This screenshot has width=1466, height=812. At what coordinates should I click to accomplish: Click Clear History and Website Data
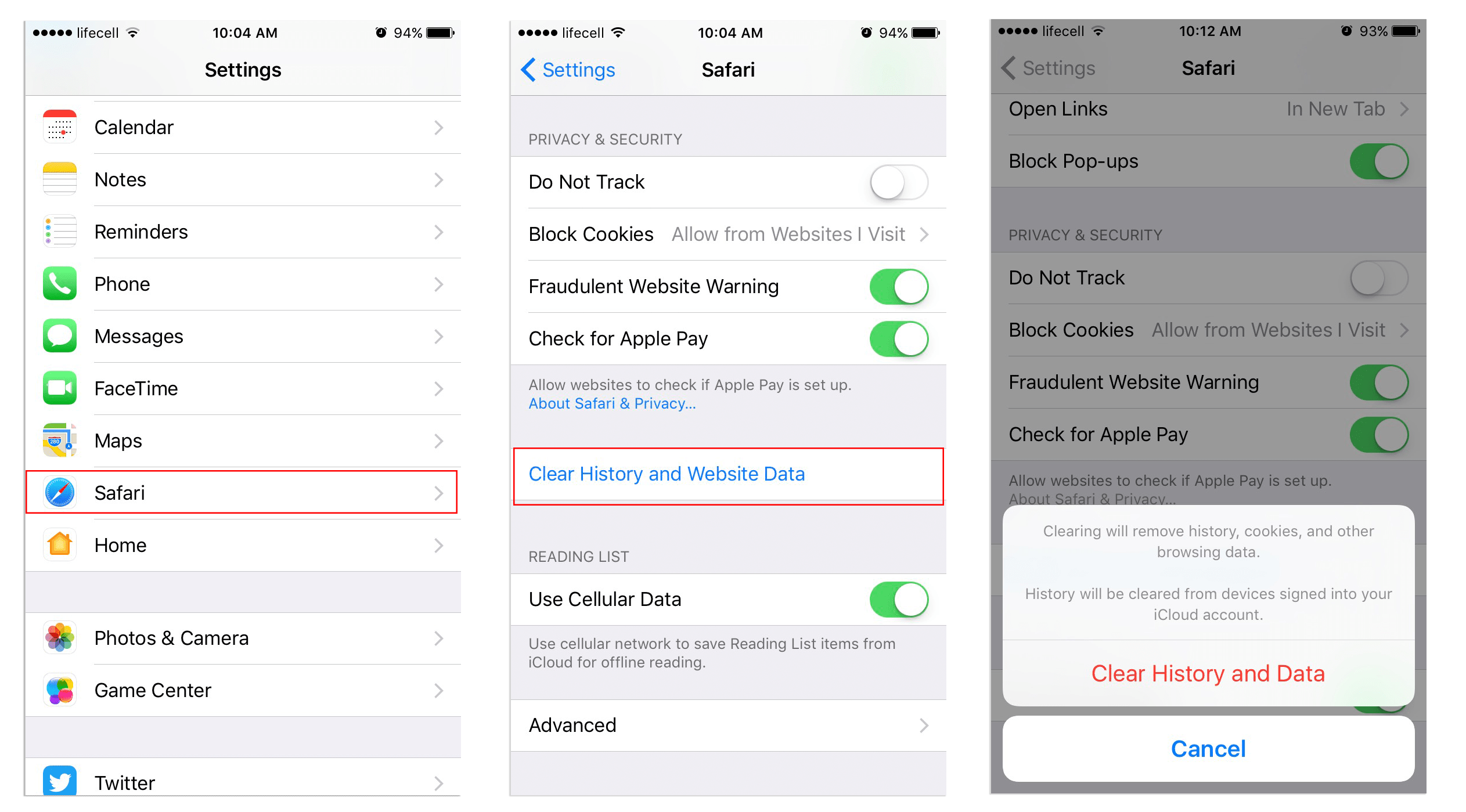pyautogui.click(x=669, y=474)
